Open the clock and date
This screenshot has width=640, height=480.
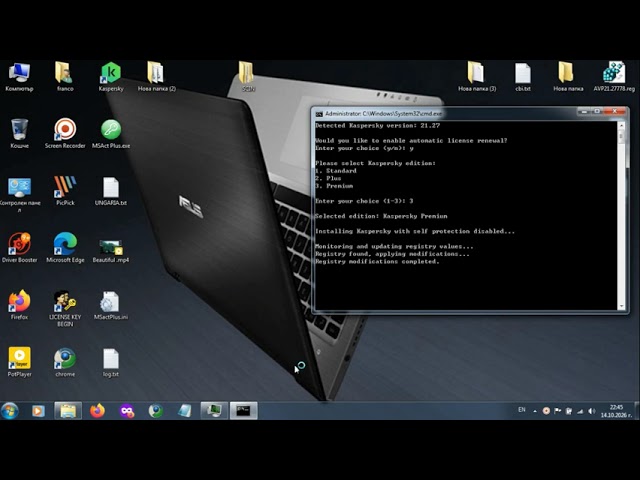pos(616,411)
